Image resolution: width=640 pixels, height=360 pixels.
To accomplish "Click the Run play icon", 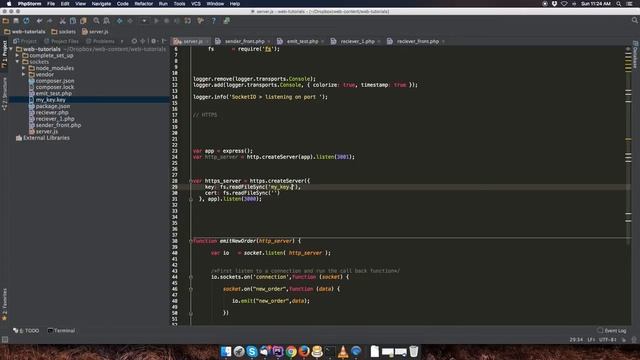I will click(156, 21).
